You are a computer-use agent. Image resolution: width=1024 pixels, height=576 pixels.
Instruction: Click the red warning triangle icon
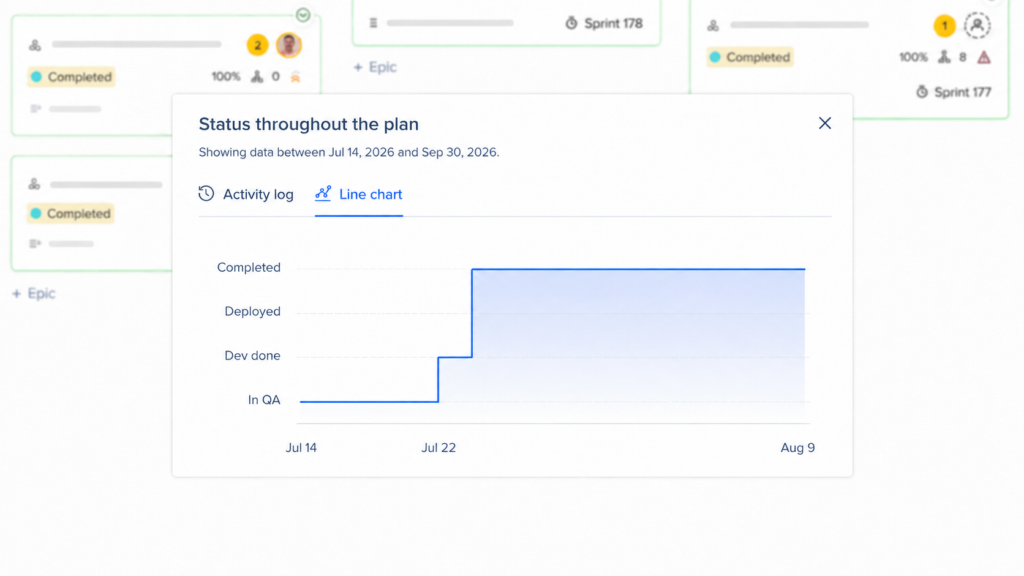pyautogui.click(x=984, y=57)
